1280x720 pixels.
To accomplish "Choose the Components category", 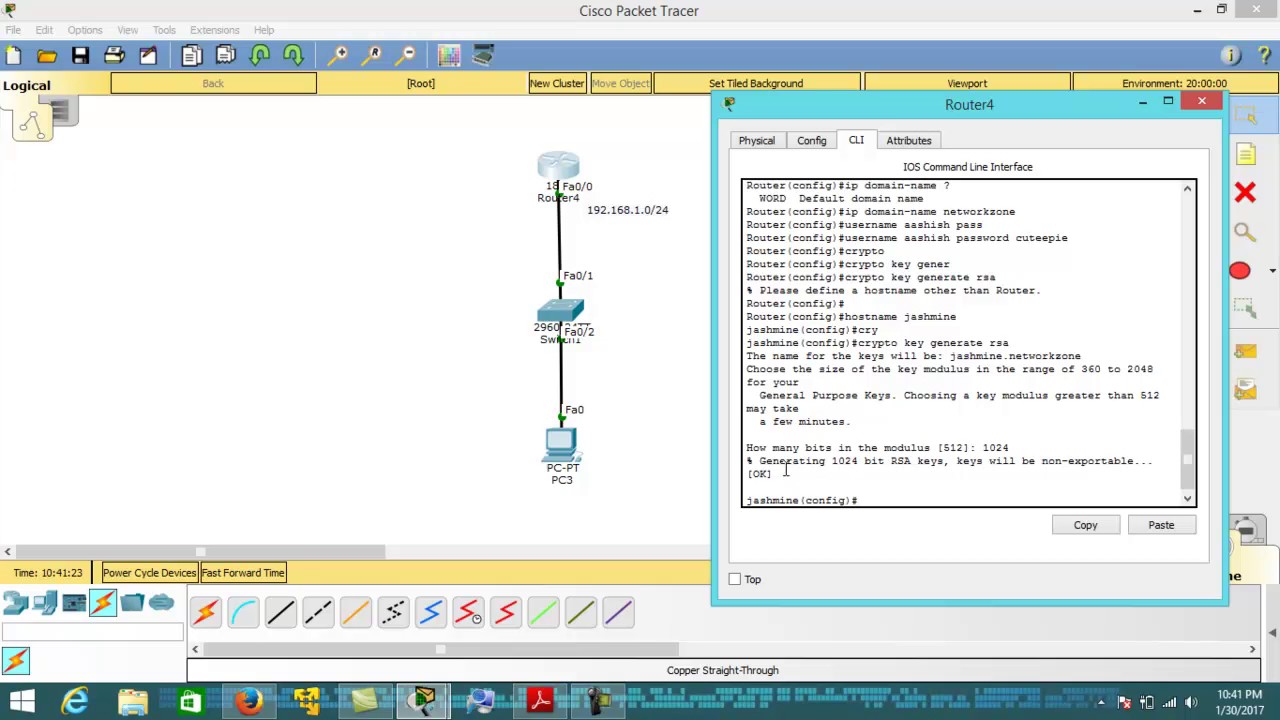I will click(x=74, y=603).
